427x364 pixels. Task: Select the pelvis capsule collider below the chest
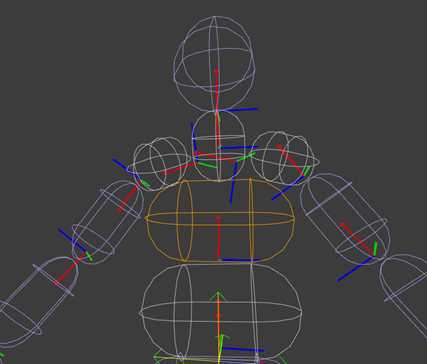(221, 313)
